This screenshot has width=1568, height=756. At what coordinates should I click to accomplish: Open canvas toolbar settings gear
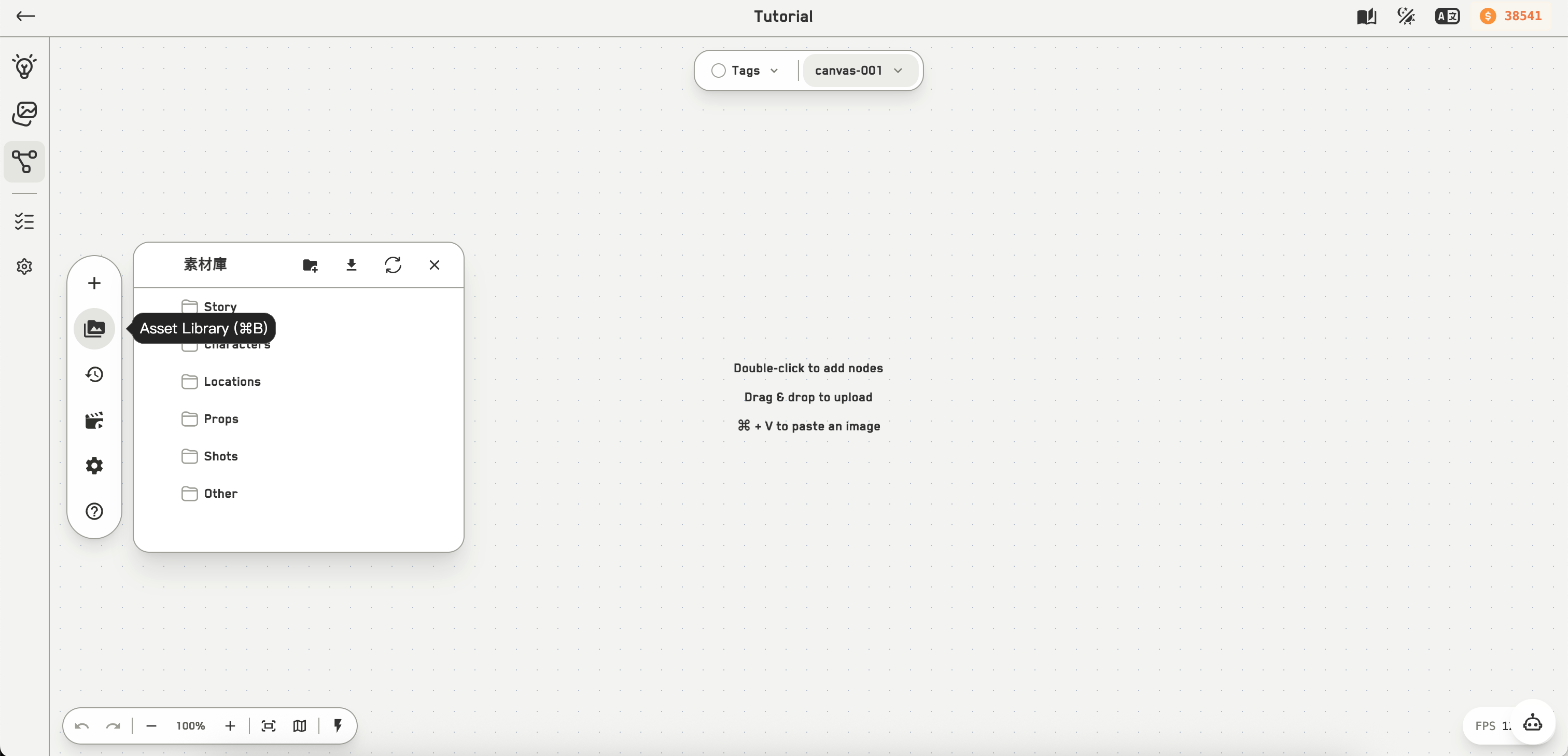click(94, 466)
